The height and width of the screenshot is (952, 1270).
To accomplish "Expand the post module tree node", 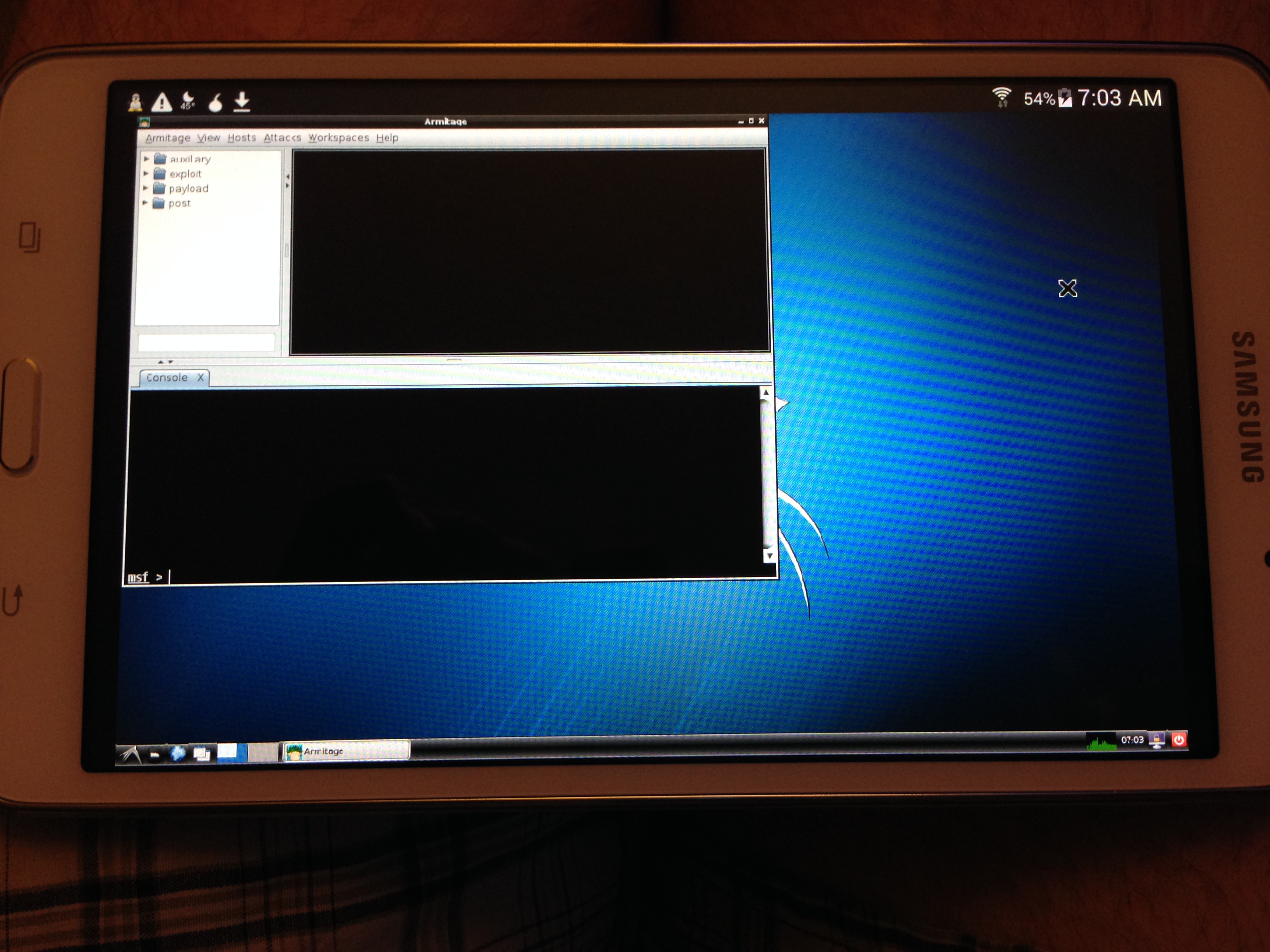I will (x=145, y=203).
